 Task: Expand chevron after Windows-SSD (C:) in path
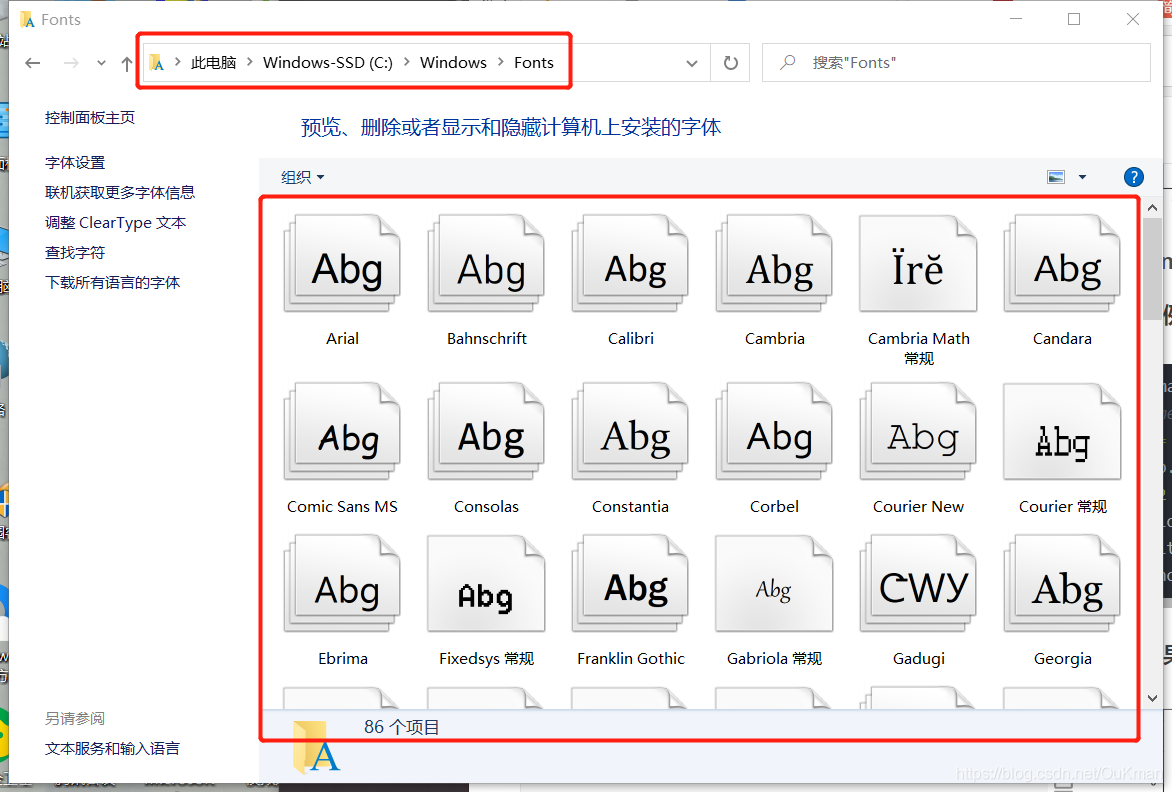point(407,62)
